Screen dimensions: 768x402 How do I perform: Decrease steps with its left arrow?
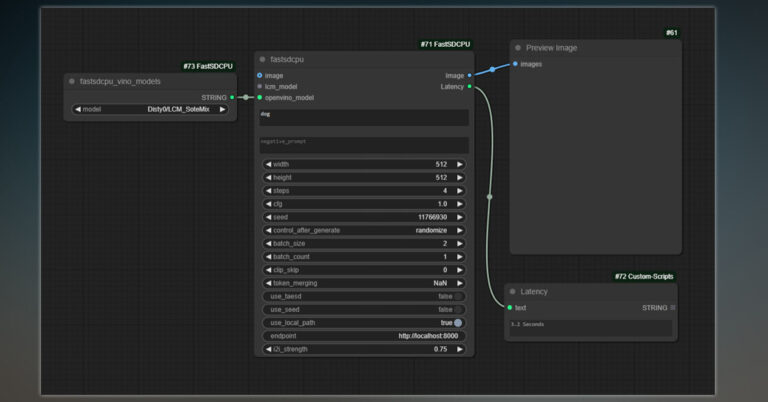(268, 190)
